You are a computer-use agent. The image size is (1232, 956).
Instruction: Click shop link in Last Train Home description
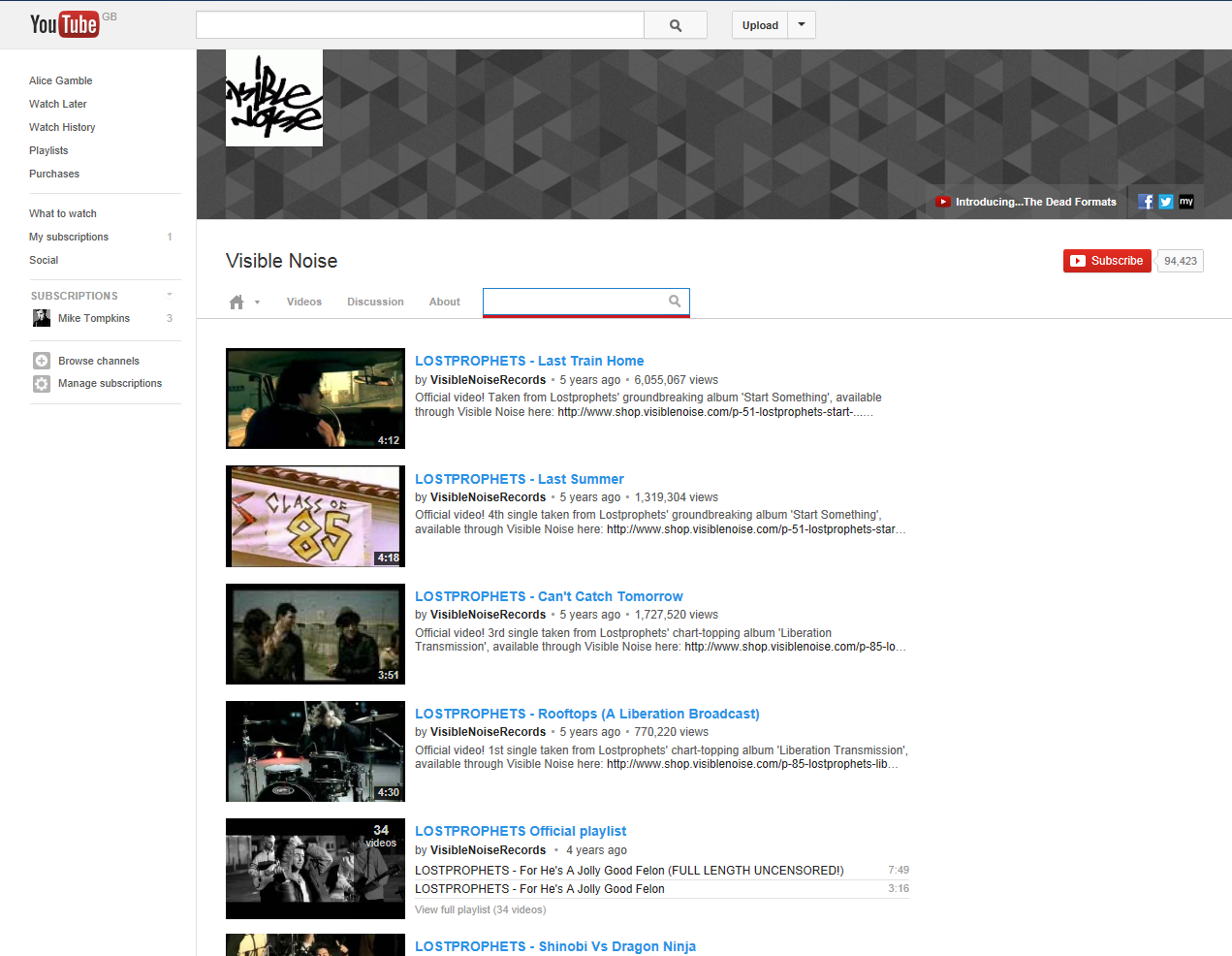click(715, 412)
